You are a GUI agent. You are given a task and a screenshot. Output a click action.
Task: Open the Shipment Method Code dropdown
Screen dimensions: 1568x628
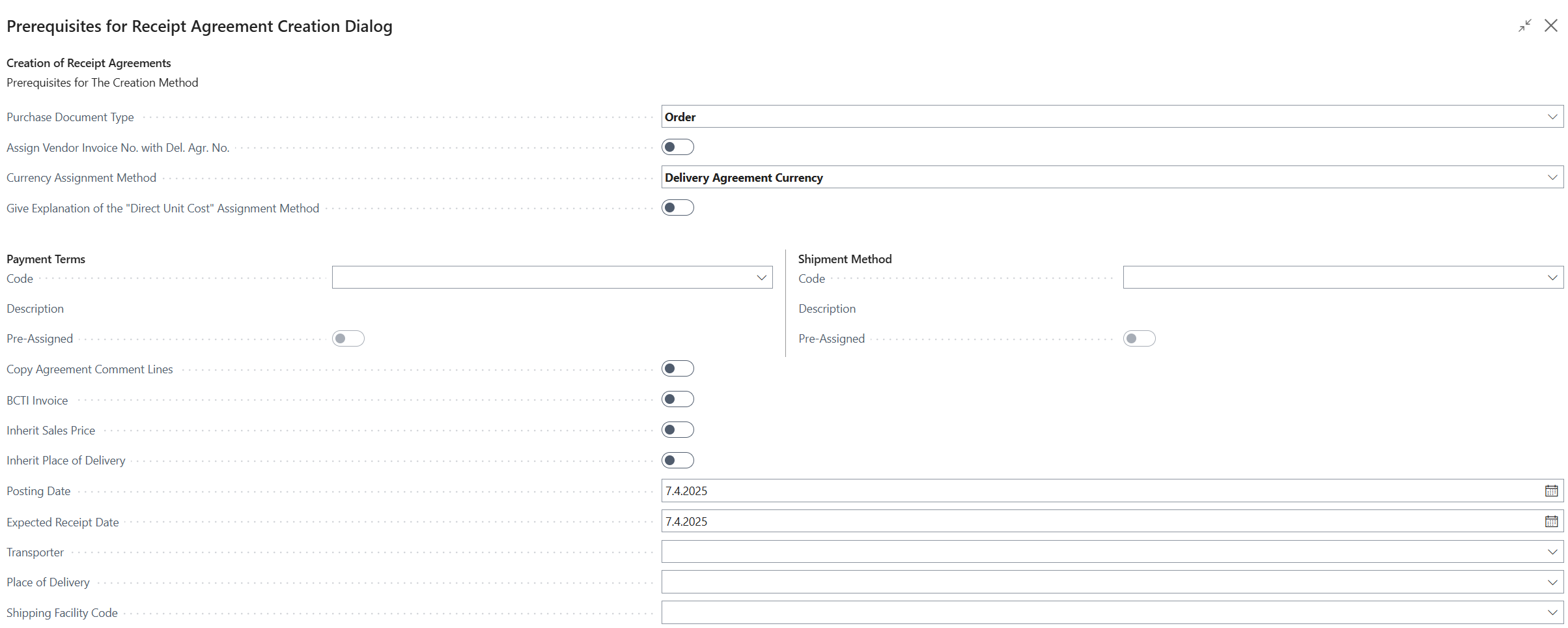click(x=1552, y=278)
